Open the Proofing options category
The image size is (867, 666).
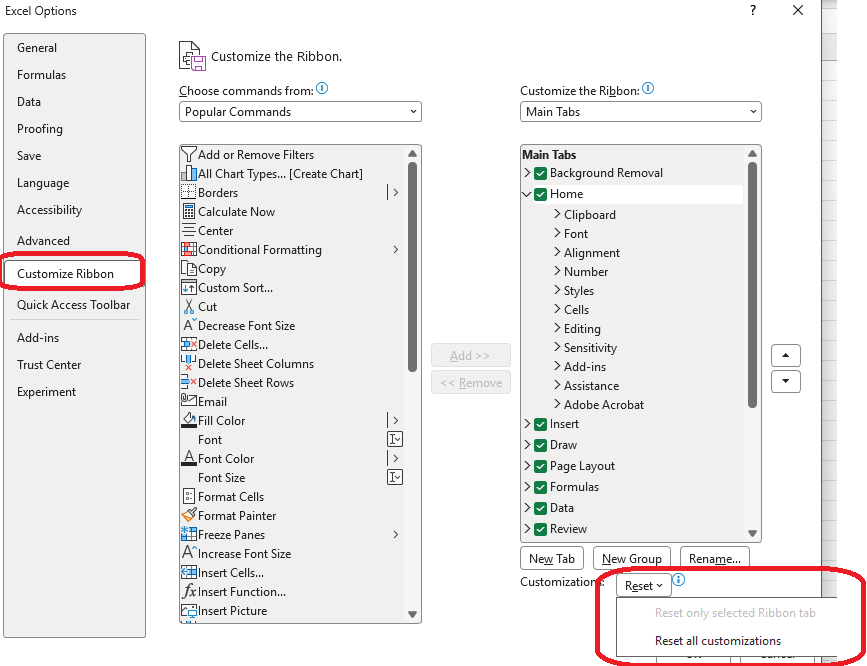point(74,129)
